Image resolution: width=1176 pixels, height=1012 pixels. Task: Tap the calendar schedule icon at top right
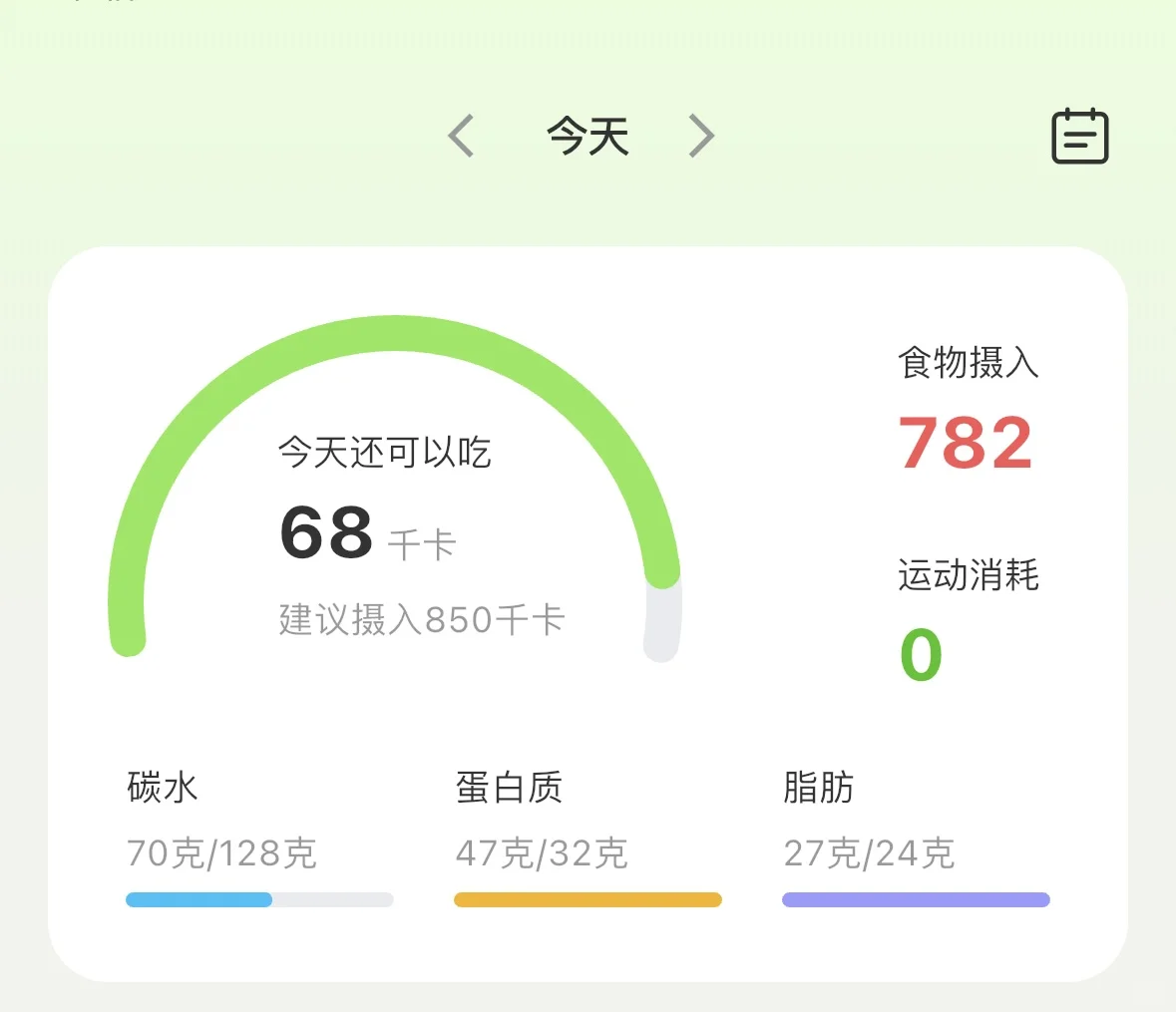tap(1080, 135)
